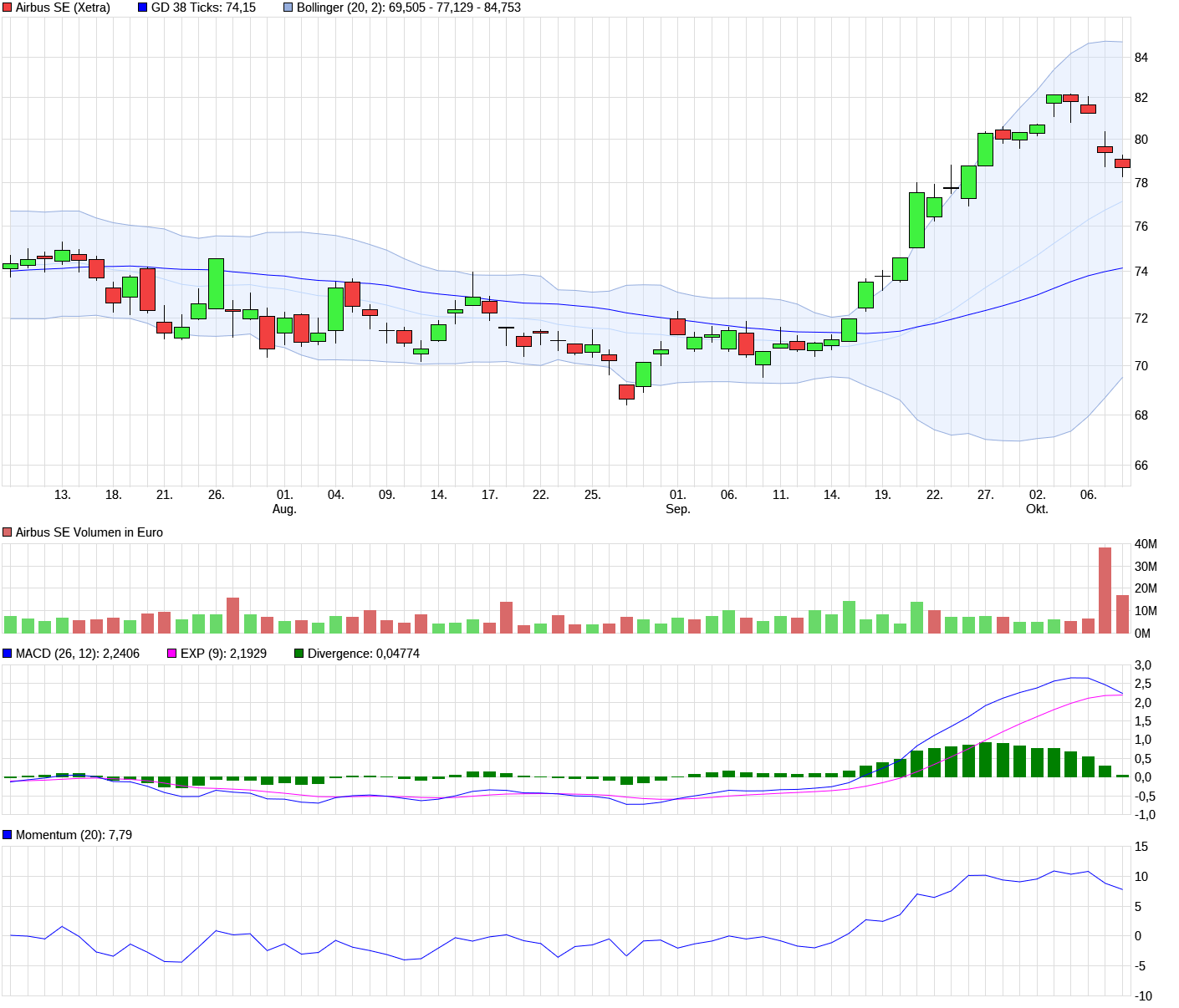Select the Okt. axis label
The height and width of the screenshot is (1008, 1179).
coord(1037,507)
